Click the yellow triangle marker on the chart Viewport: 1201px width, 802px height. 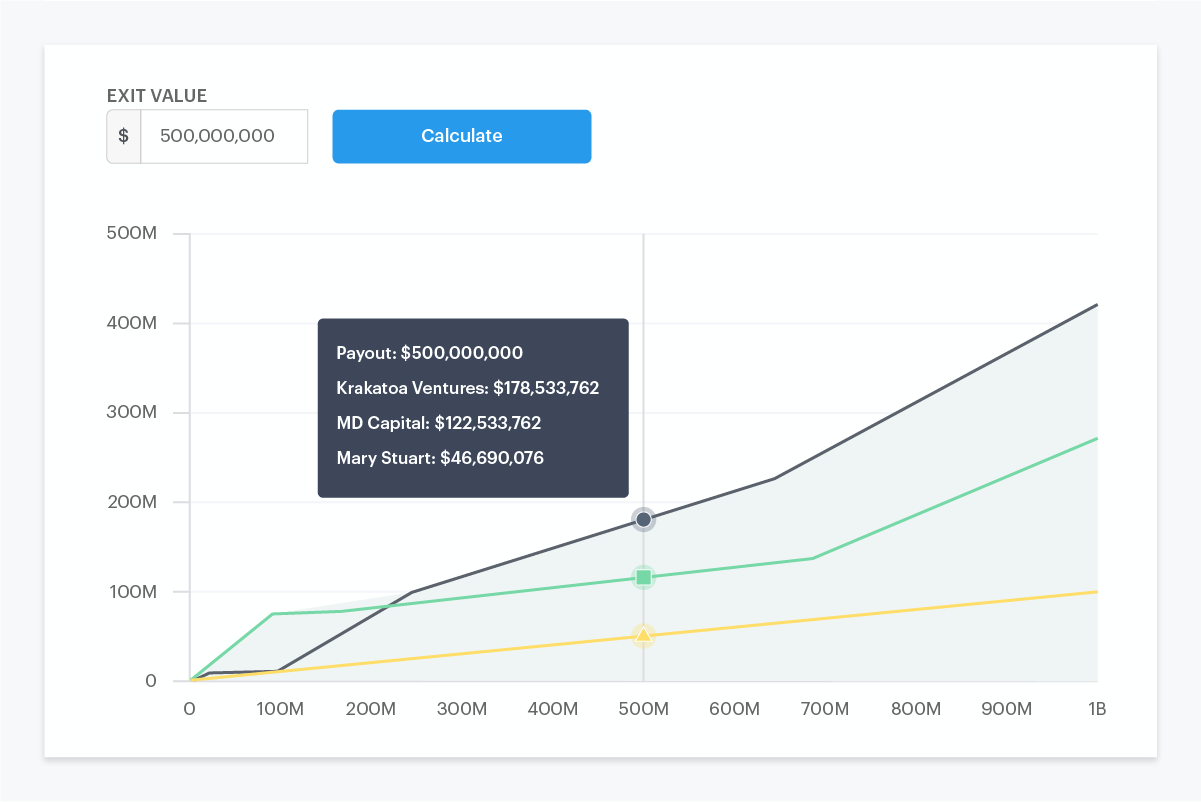[643, 635]
